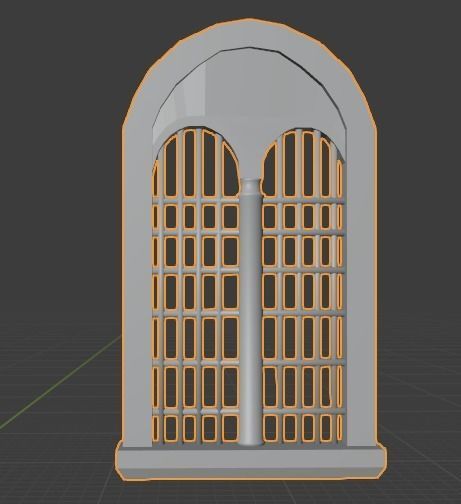The width and height of the screenshot is (461, 504).
Task: Click the column capital atop the center pillar
Action: pyautogui.click(x=251, y=187)
